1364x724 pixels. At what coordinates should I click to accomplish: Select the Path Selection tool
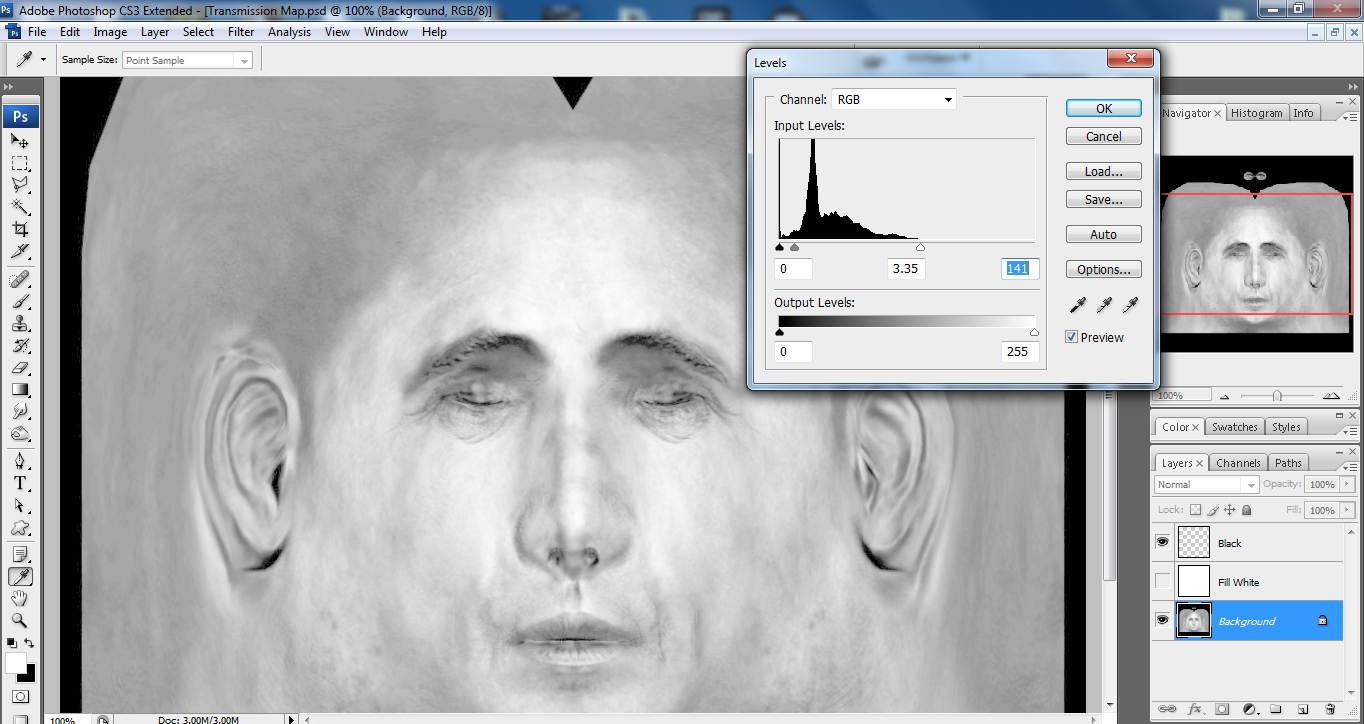(x=20, y=505)
